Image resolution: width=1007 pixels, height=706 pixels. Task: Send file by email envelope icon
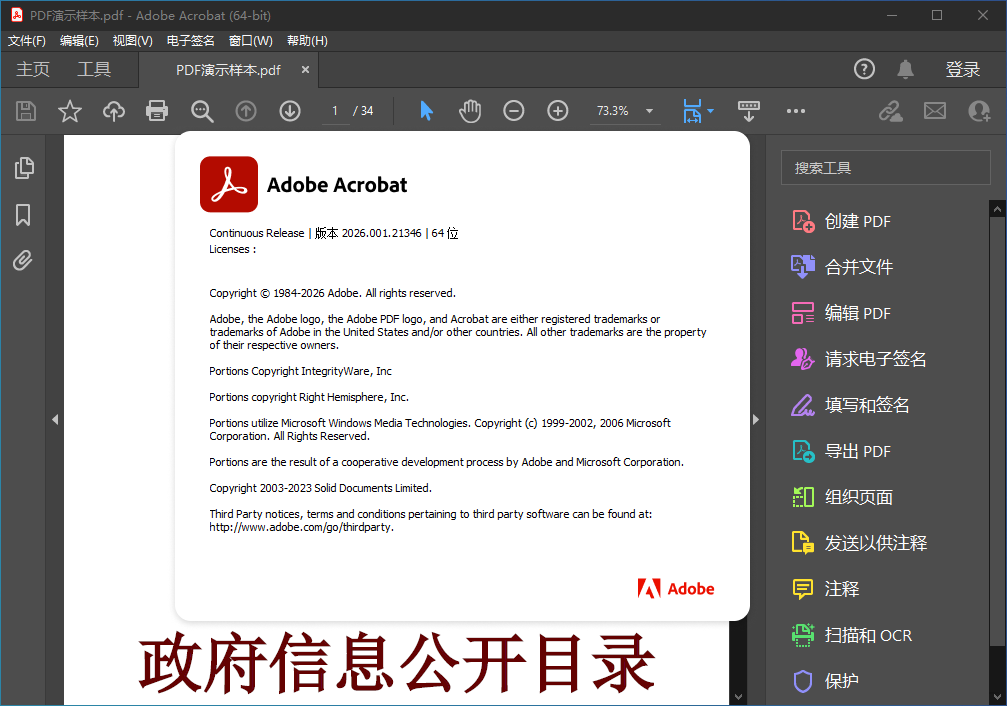pos(934,111)
